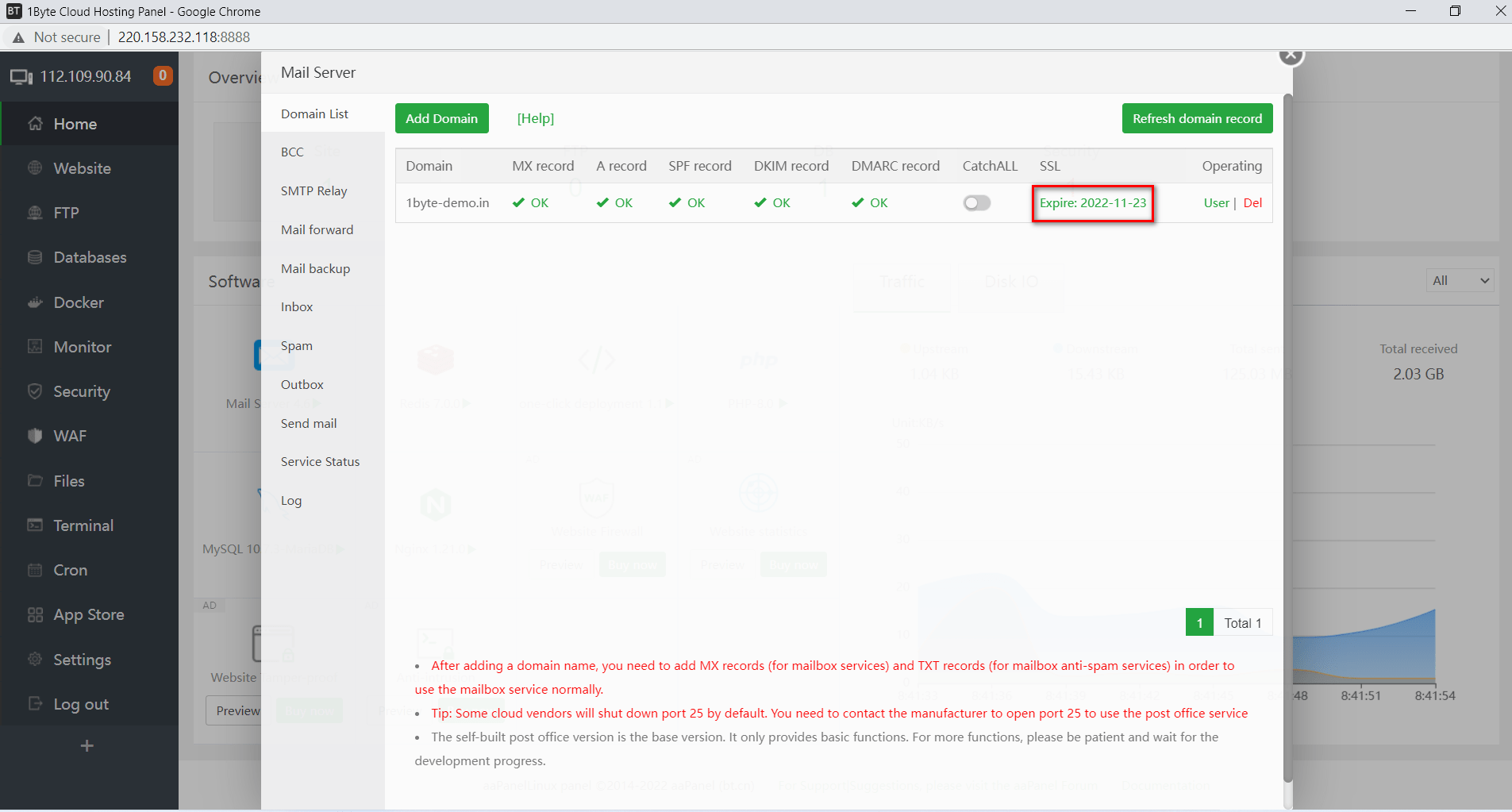Toggle CatchALL switch for 1byte-demo.in

(x=977, y=203)
